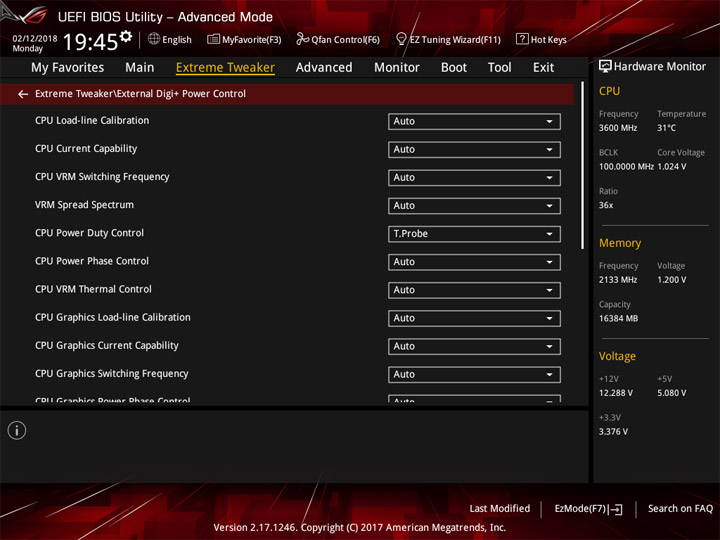Click the globe language icon
This screenshot has width=720, height=540.
coord(154,39)
